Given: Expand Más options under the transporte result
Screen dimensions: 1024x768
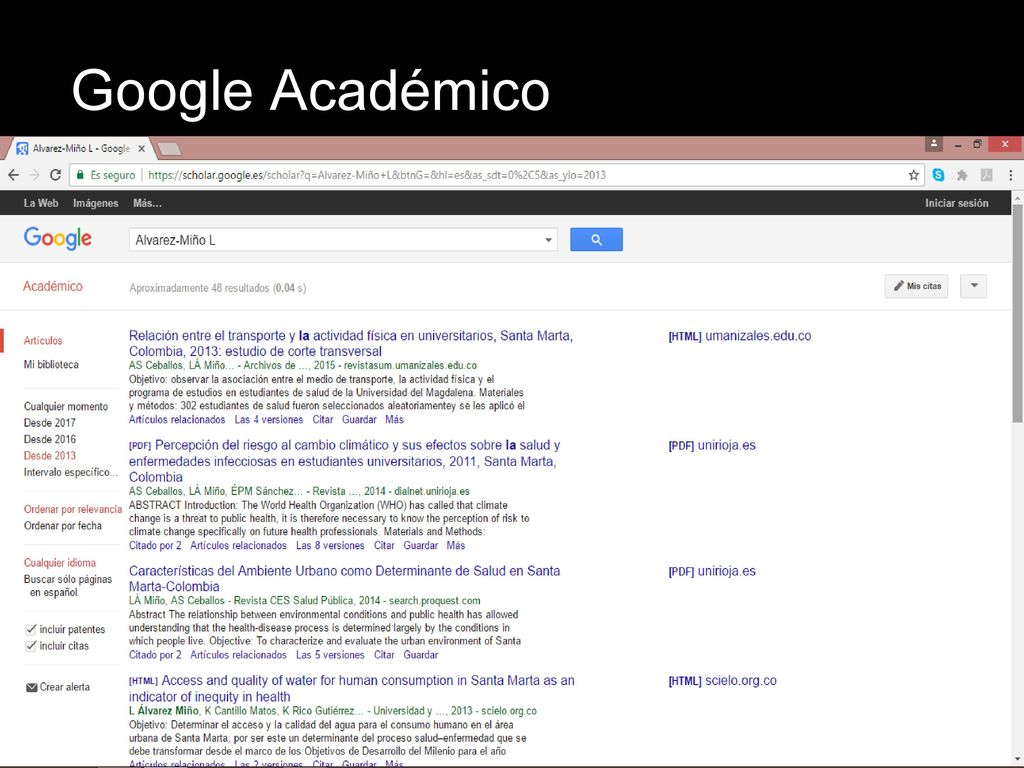Looking at the screenshot, I should (394, 419).
